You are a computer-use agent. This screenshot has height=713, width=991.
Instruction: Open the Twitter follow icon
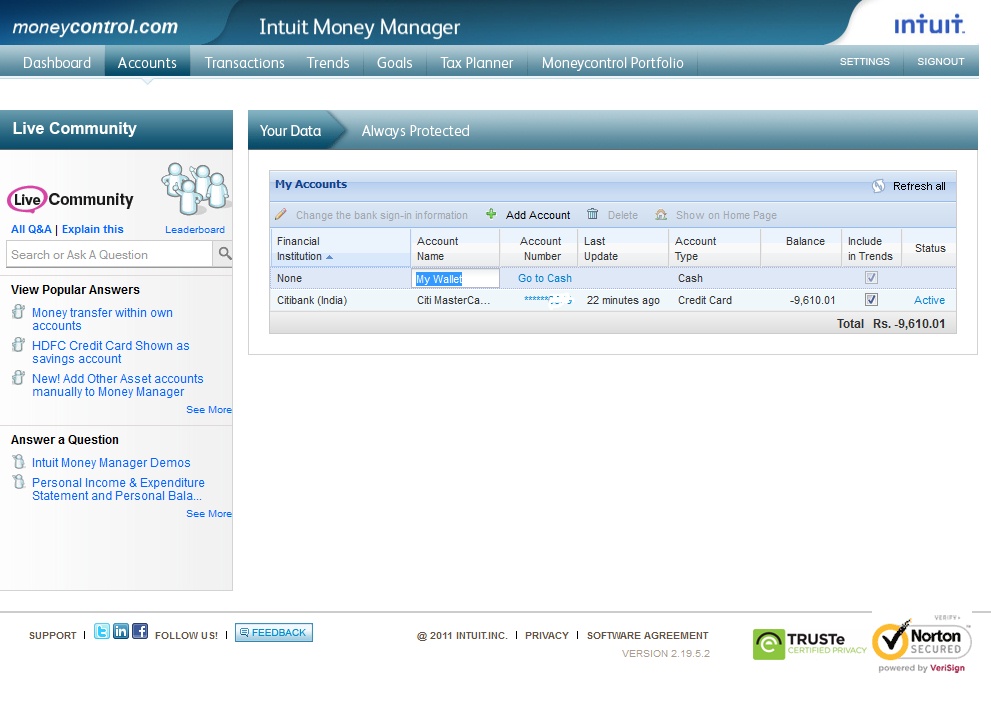pyautogui.click(x=102, y=631)
